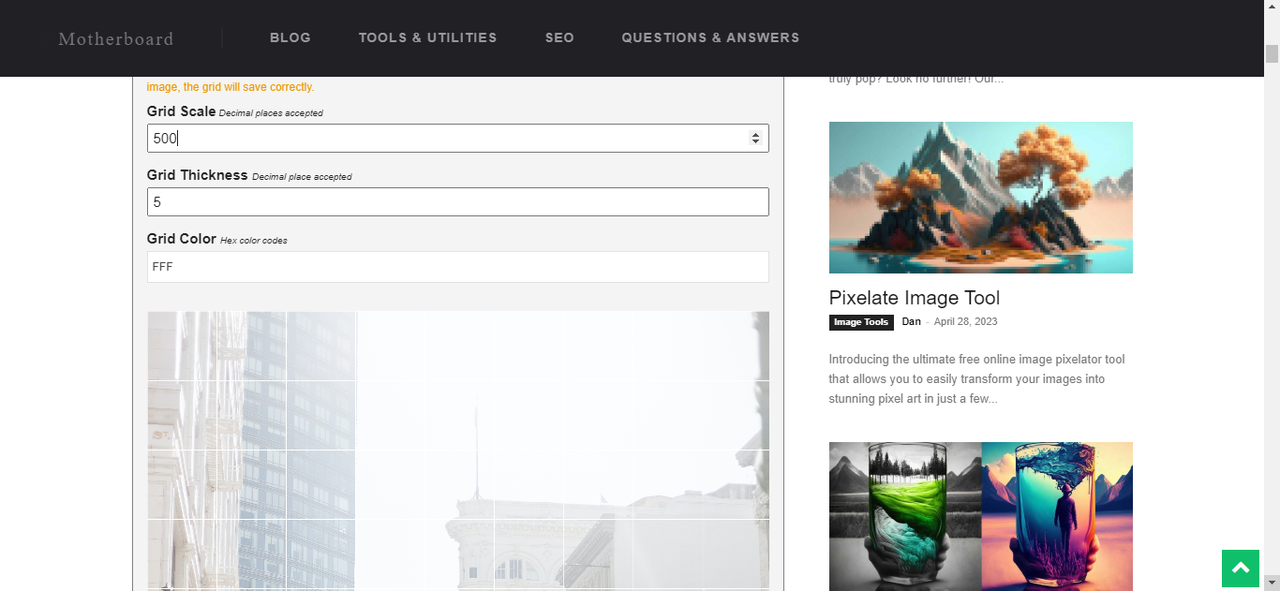The width and height of the screenshot is (1280, 591).
Task: Click into the Grid Thickness field
Action: [x=457, y=202]
